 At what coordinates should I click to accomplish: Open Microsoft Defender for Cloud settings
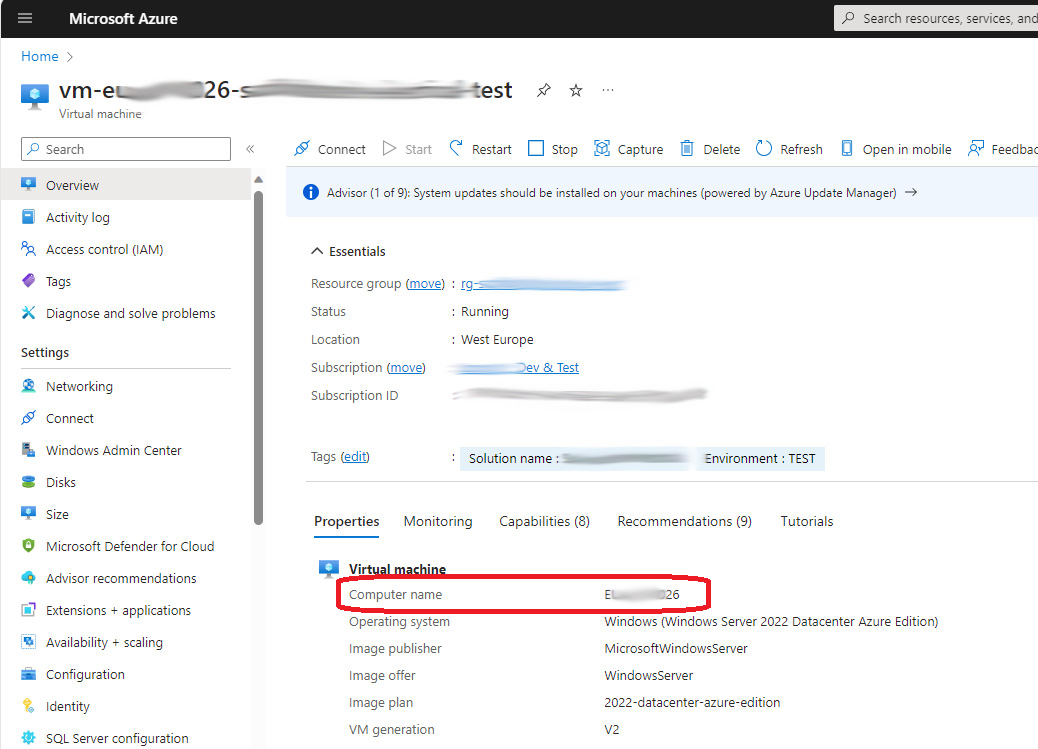(x=130, y=546)
